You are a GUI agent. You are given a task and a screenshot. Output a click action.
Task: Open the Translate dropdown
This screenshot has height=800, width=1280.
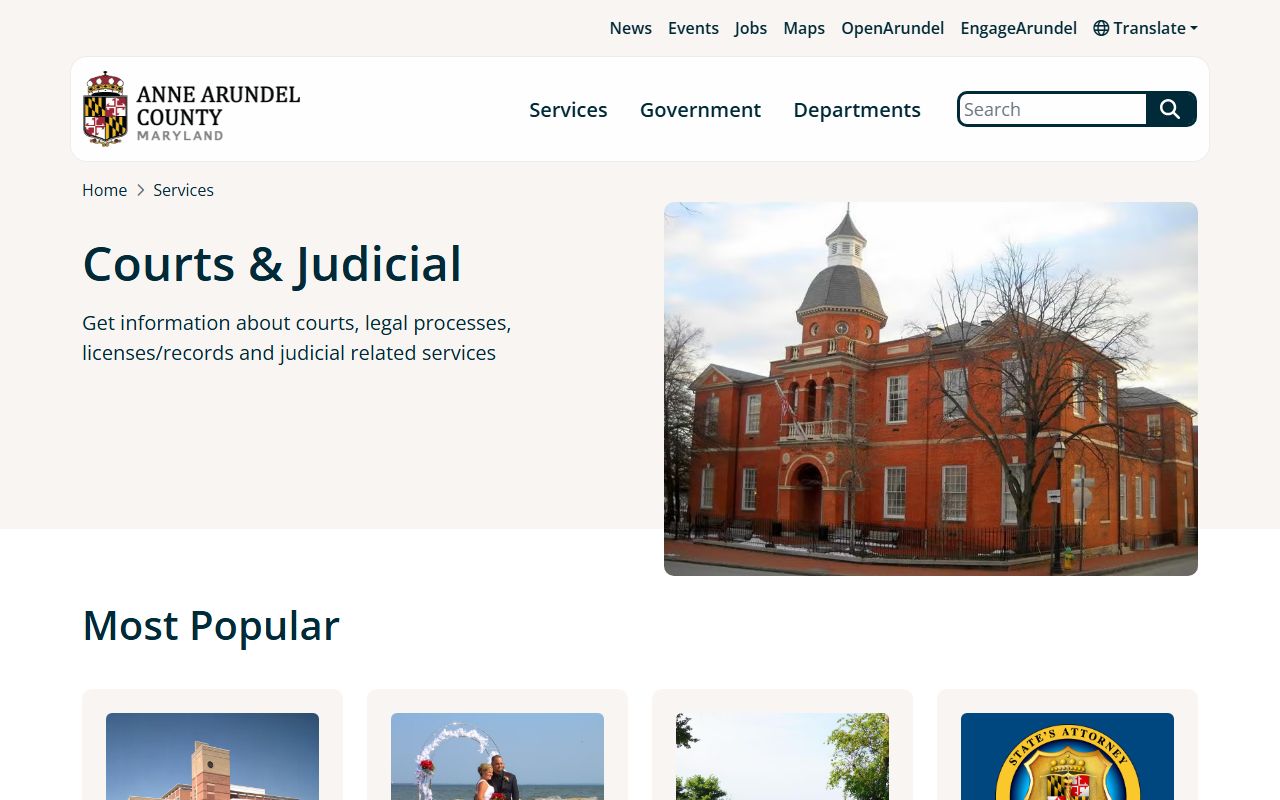point(1145,28)
